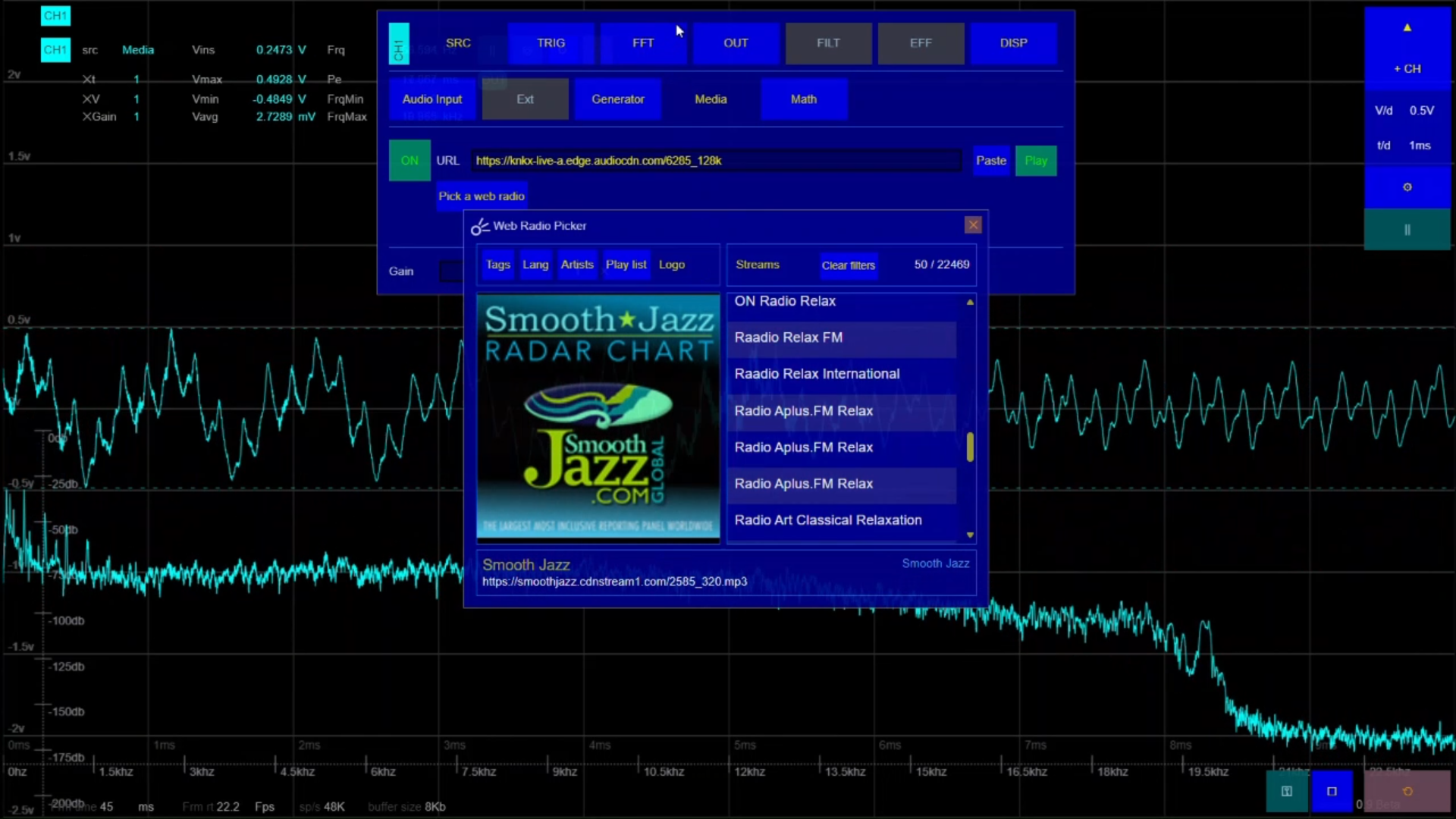Toggle the cyan CH1 channel label at top-left
The width and height of the screenshot is (1456, 819).
point(55,16)
